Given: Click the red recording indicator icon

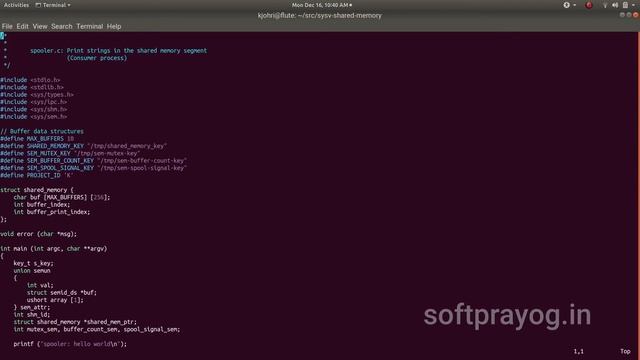Looking at the screenshot, I should [589, 5].
